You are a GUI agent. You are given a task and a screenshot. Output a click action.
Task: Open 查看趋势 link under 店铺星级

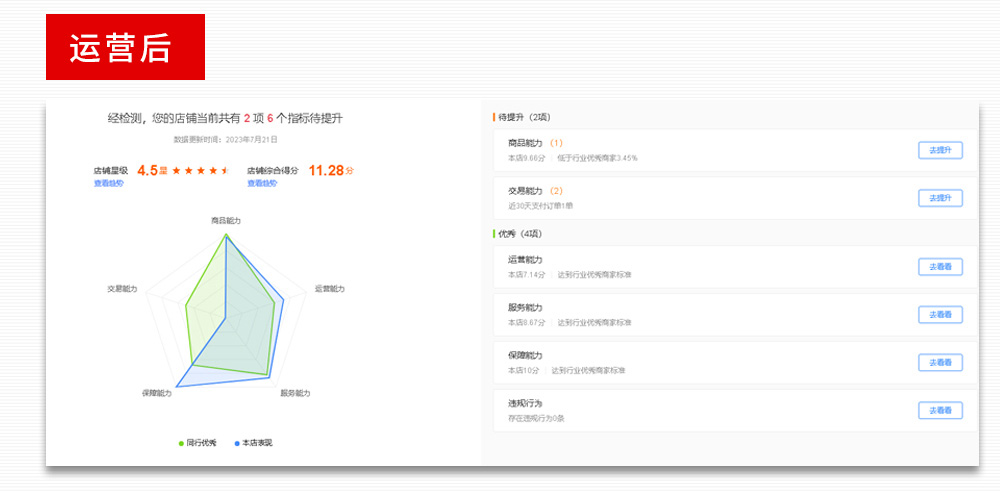point(109,184)
